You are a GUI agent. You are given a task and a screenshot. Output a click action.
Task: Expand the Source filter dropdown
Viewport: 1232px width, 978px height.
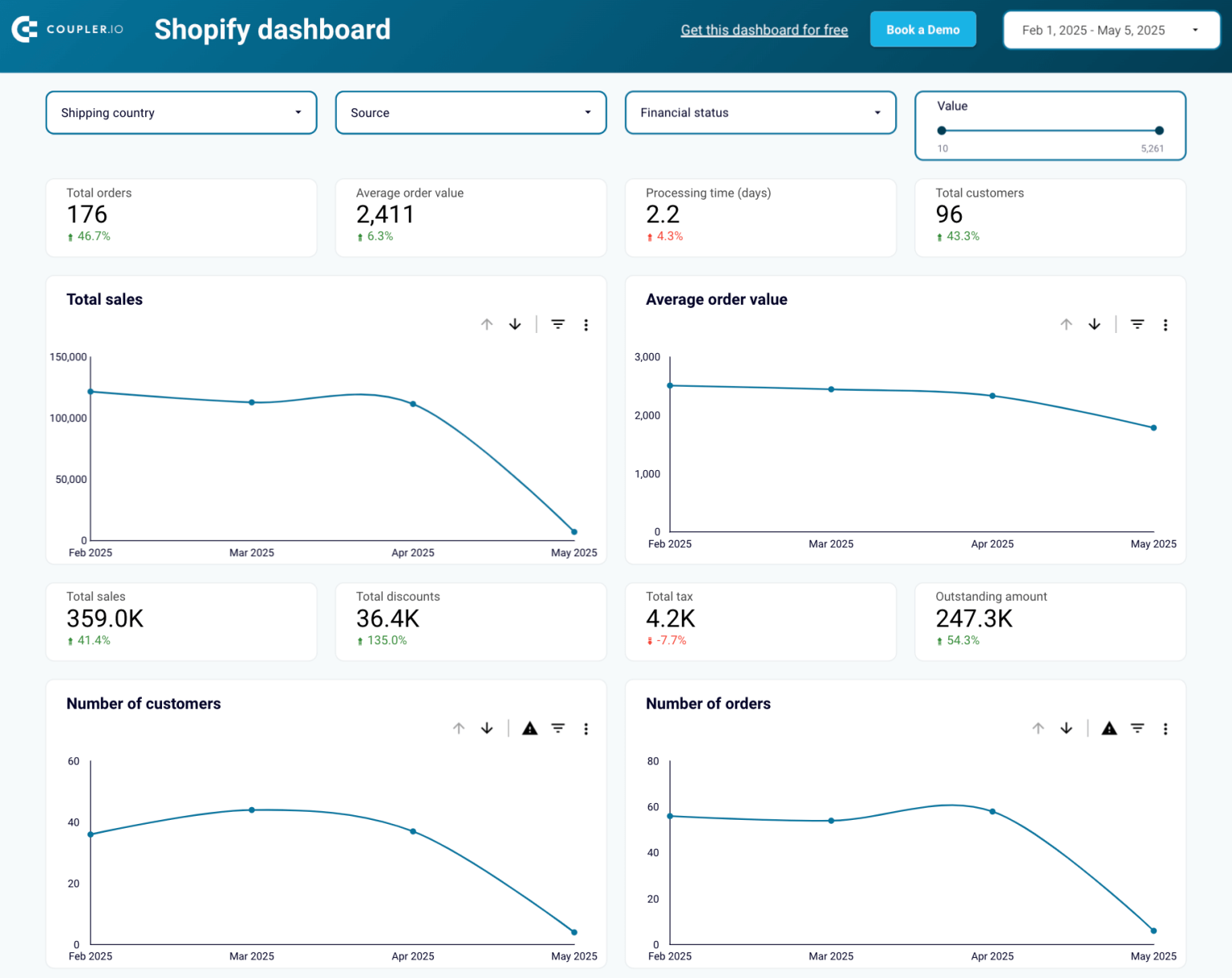tap(470, 112)
